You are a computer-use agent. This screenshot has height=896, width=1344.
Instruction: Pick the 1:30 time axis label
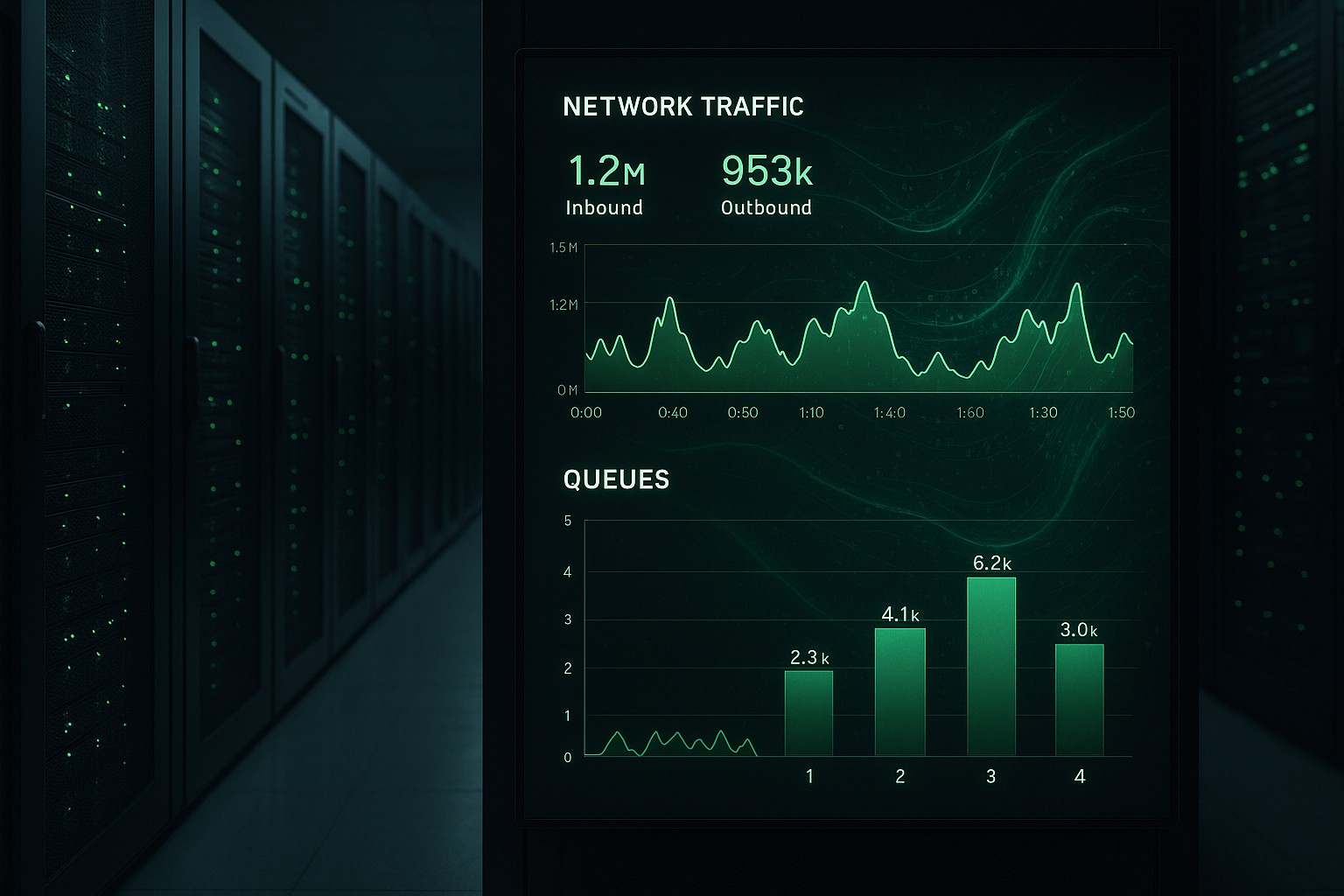click(x=1043, y=413)
